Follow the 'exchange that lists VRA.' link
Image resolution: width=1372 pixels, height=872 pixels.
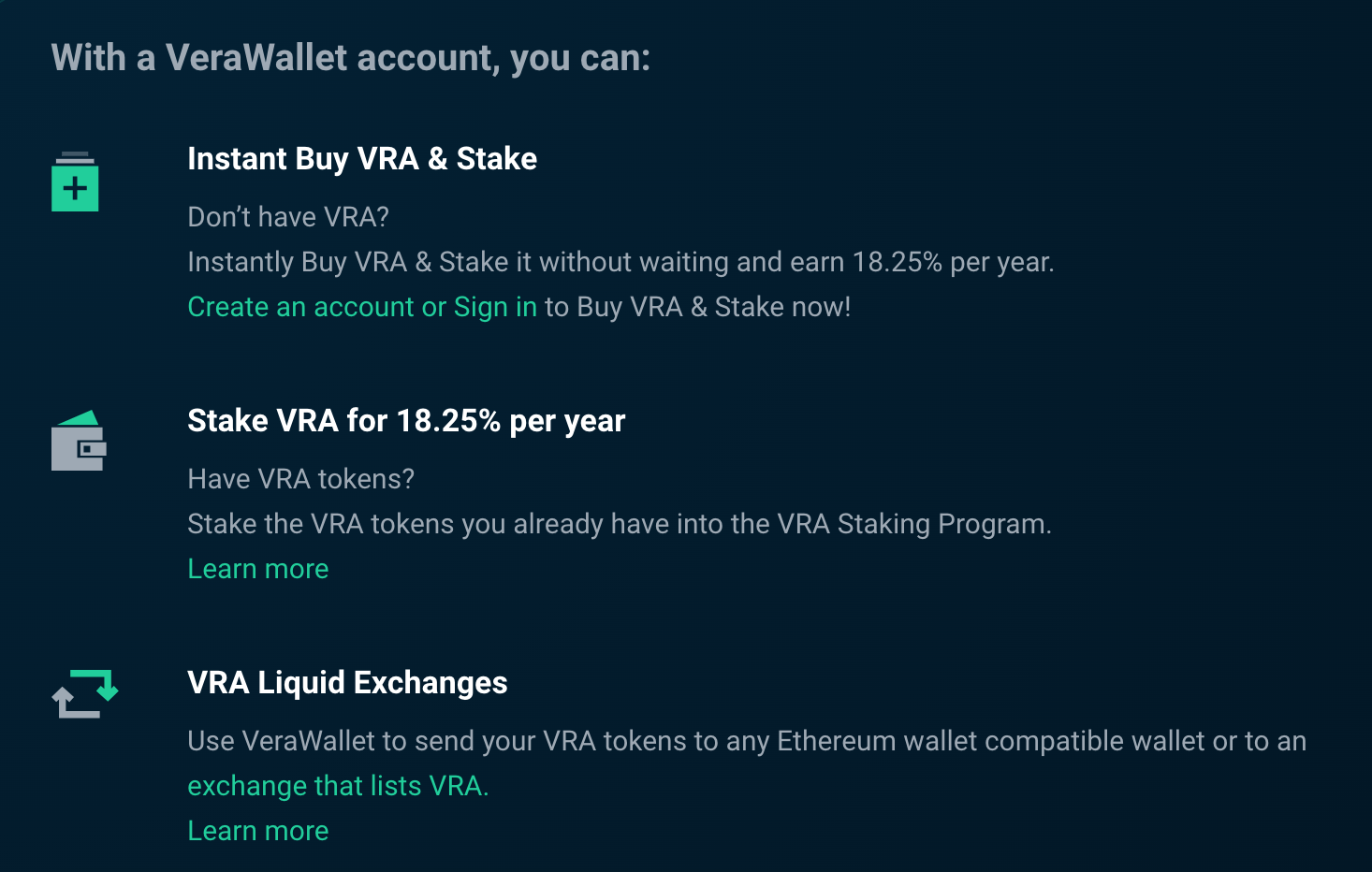(x=338, y=786)
